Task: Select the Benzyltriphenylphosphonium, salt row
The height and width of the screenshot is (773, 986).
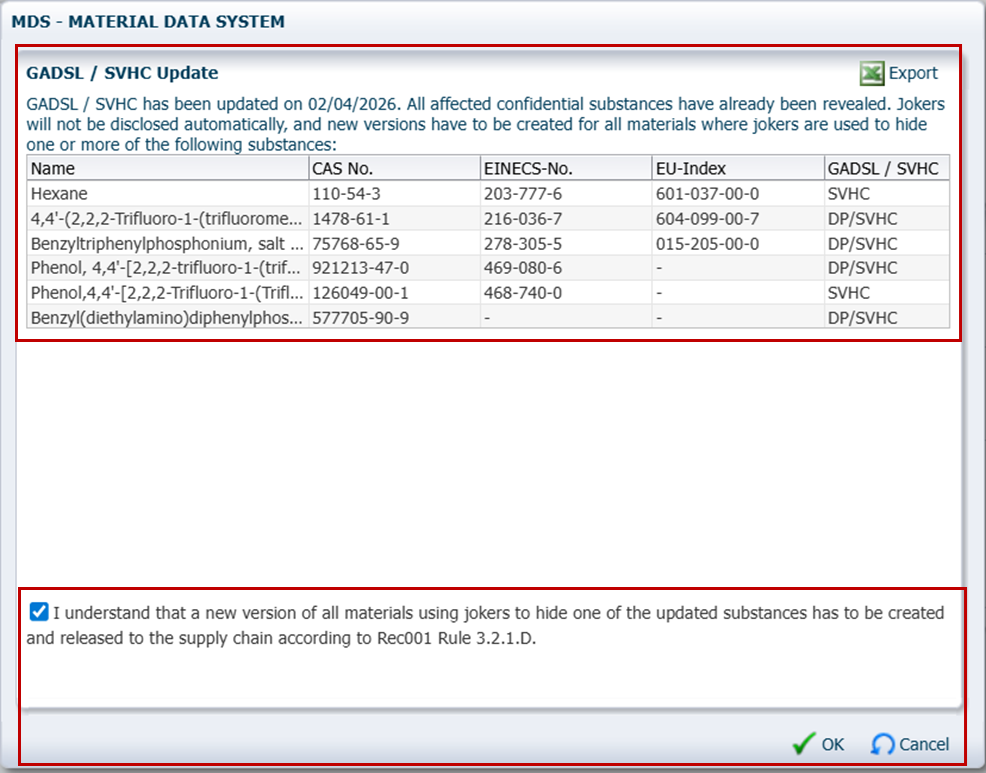Action: coord(488,243)
